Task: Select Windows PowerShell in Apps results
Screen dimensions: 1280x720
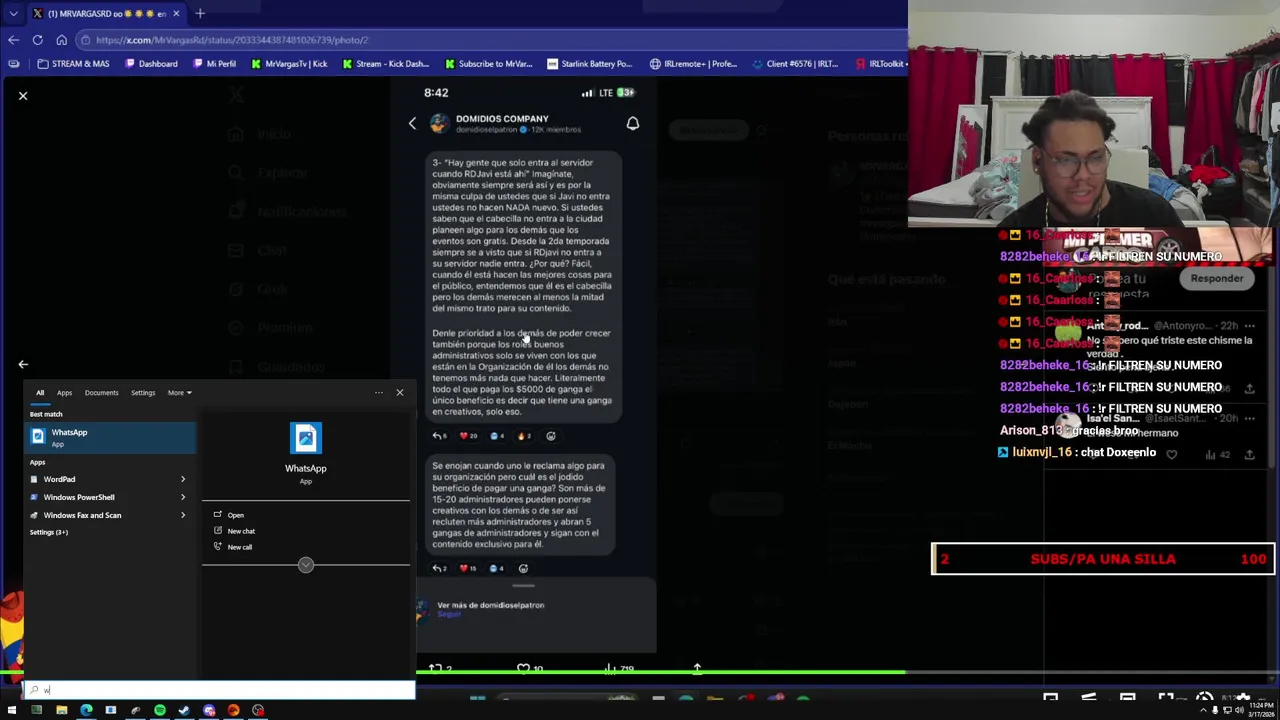Action: coord(100,497)
